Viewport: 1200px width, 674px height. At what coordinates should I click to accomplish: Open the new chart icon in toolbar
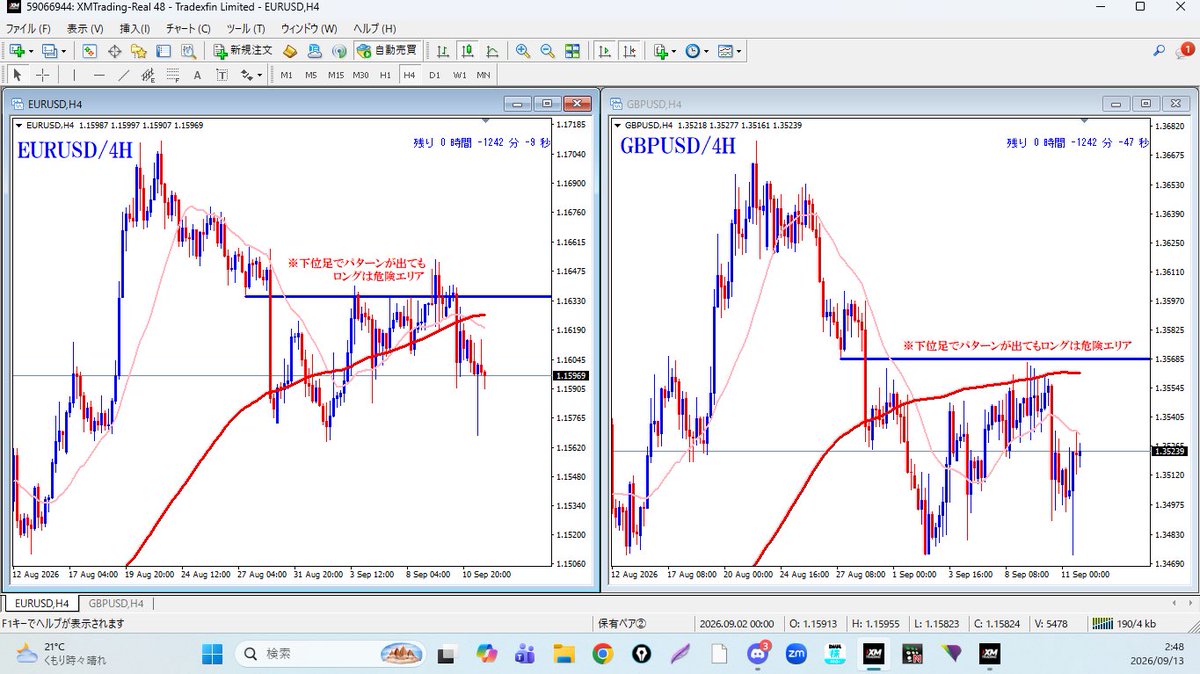click(17, 51)
